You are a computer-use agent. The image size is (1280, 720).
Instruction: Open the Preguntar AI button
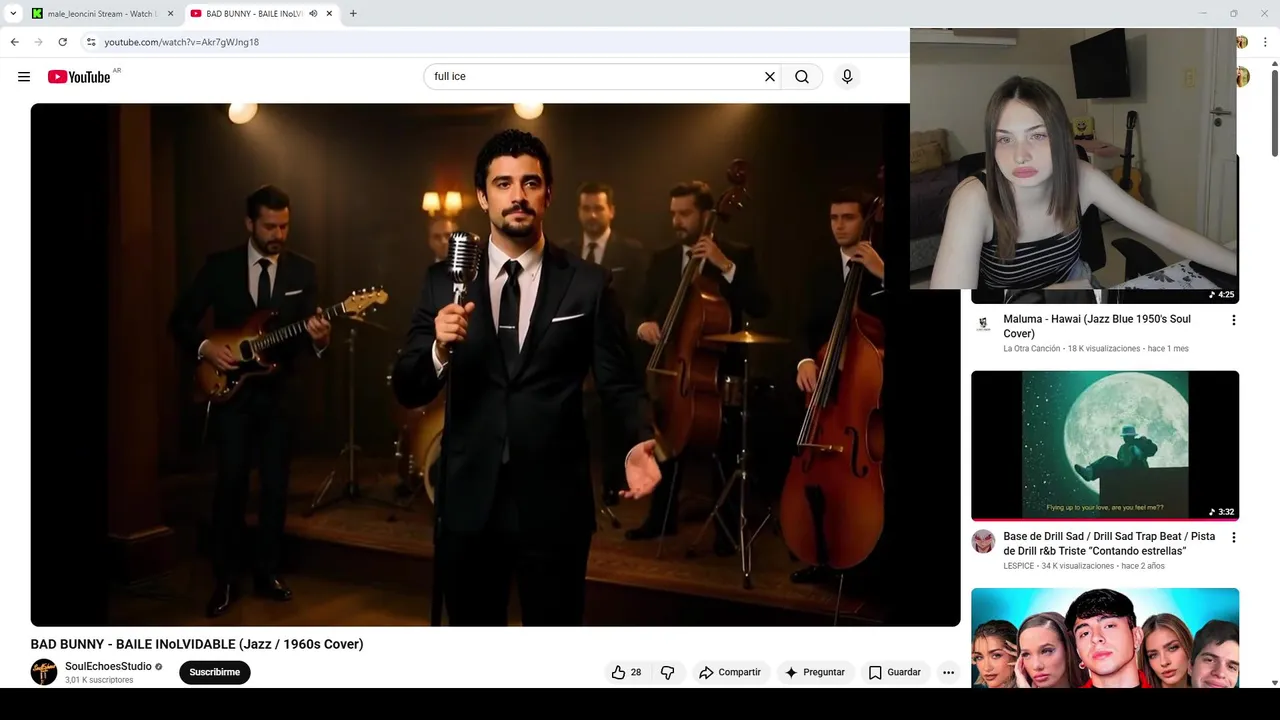(815, 672)
